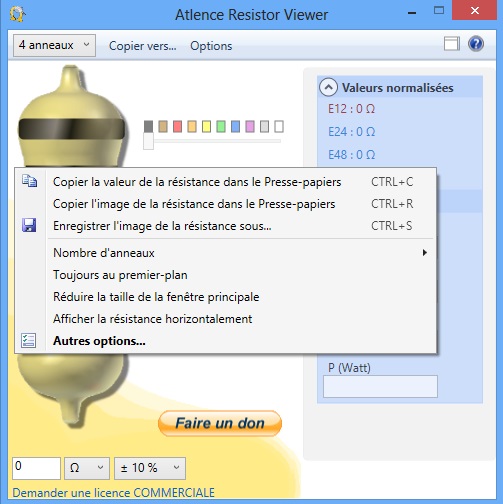
Task: Click the P (Watt) input field
Action: pos(380,386)
